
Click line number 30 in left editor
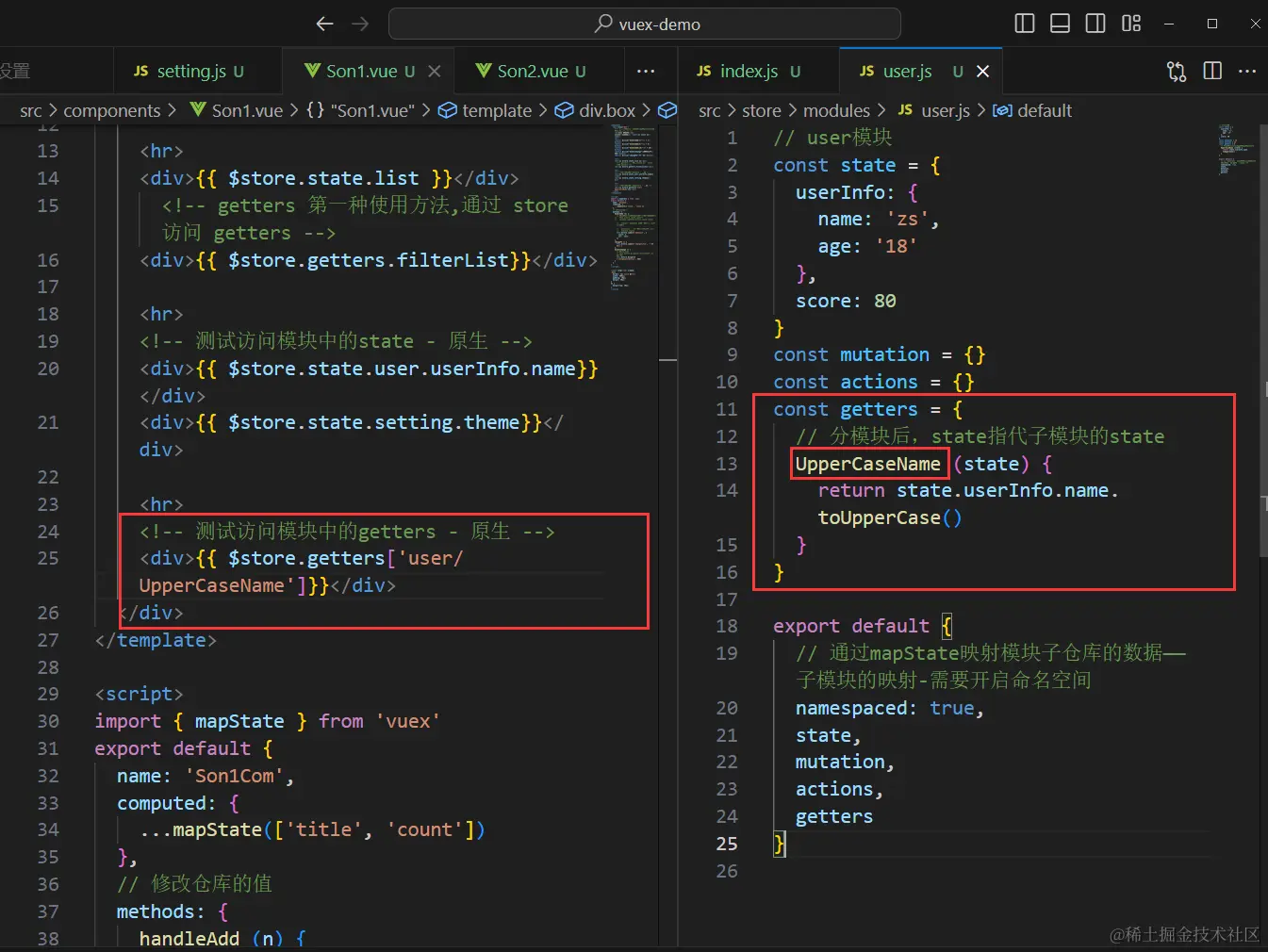48,721
